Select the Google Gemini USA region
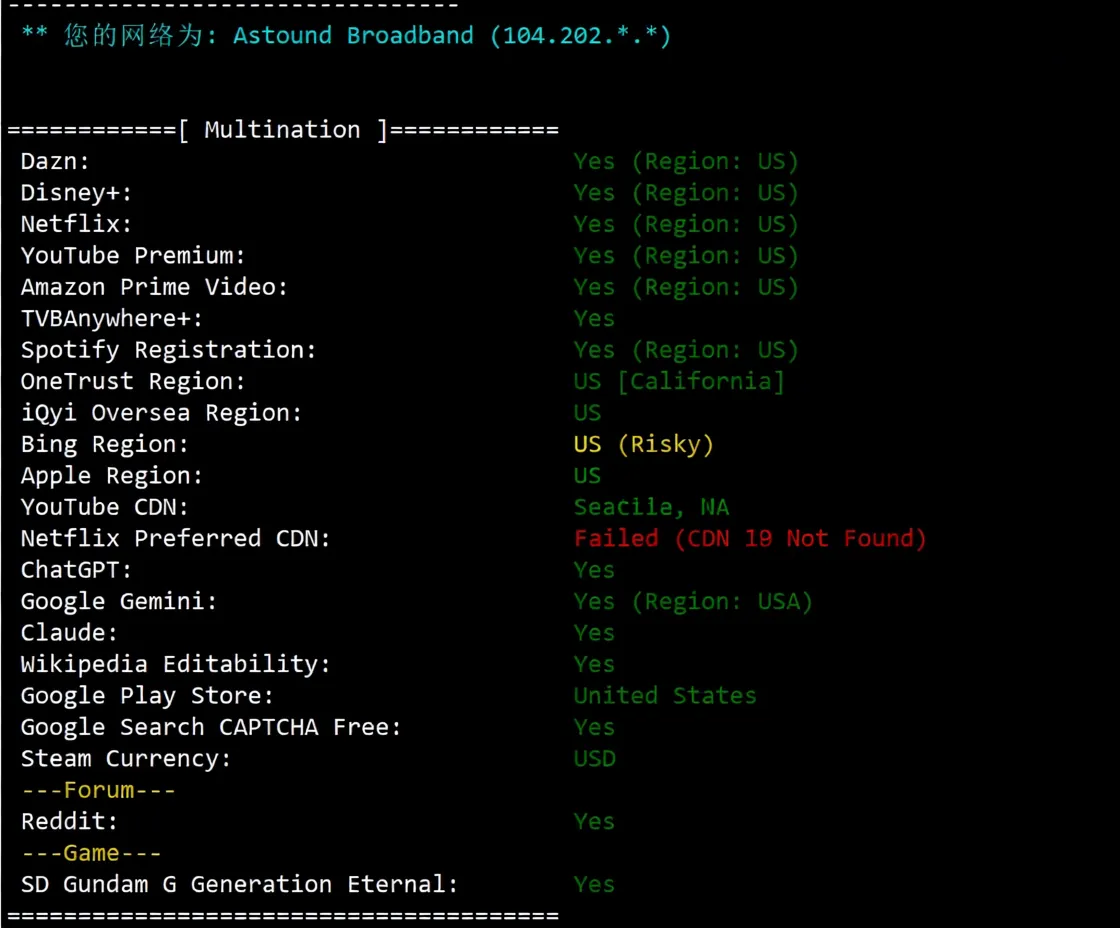 click(693, 601)
